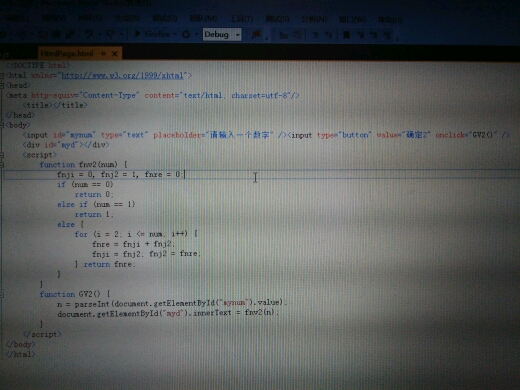Click the </script> closing tag
This screenshot has height=390, width=520.
coord(42,334)
